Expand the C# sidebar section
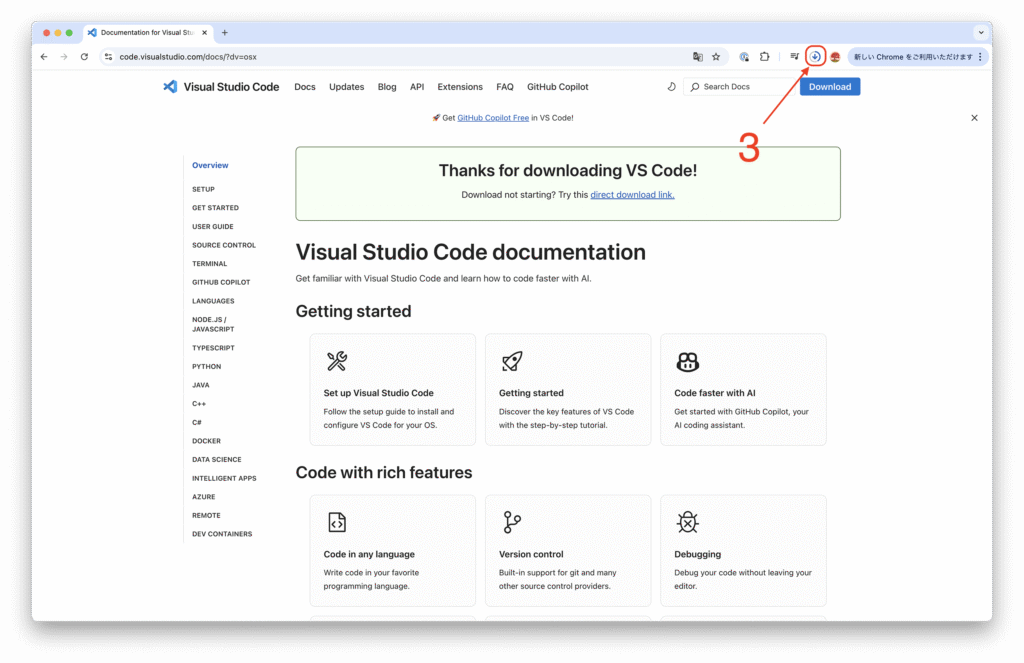This screenshot has width=1024, height=663. [x=197, y=423]
